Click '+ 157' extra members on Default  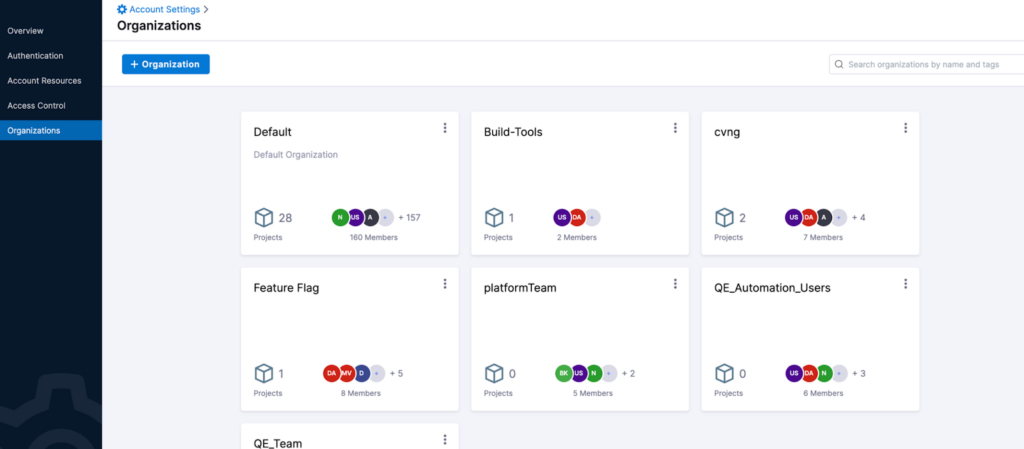pyautogui.click(x=409, y=217)
